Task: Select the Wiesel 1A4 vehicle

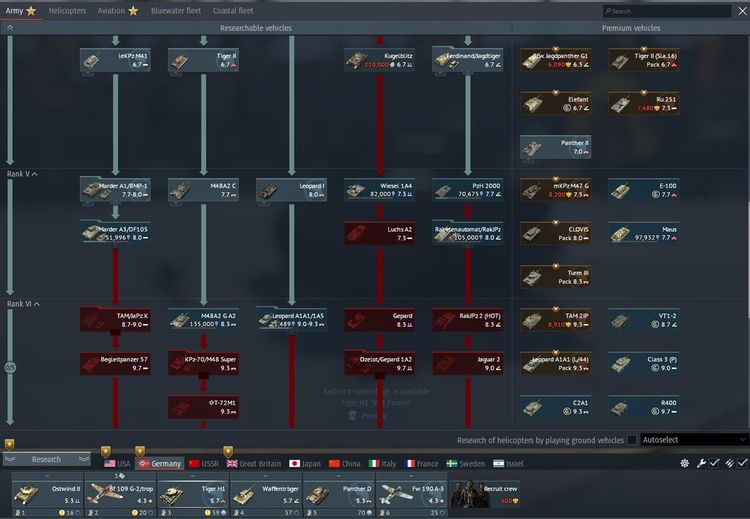Action: 379,190
